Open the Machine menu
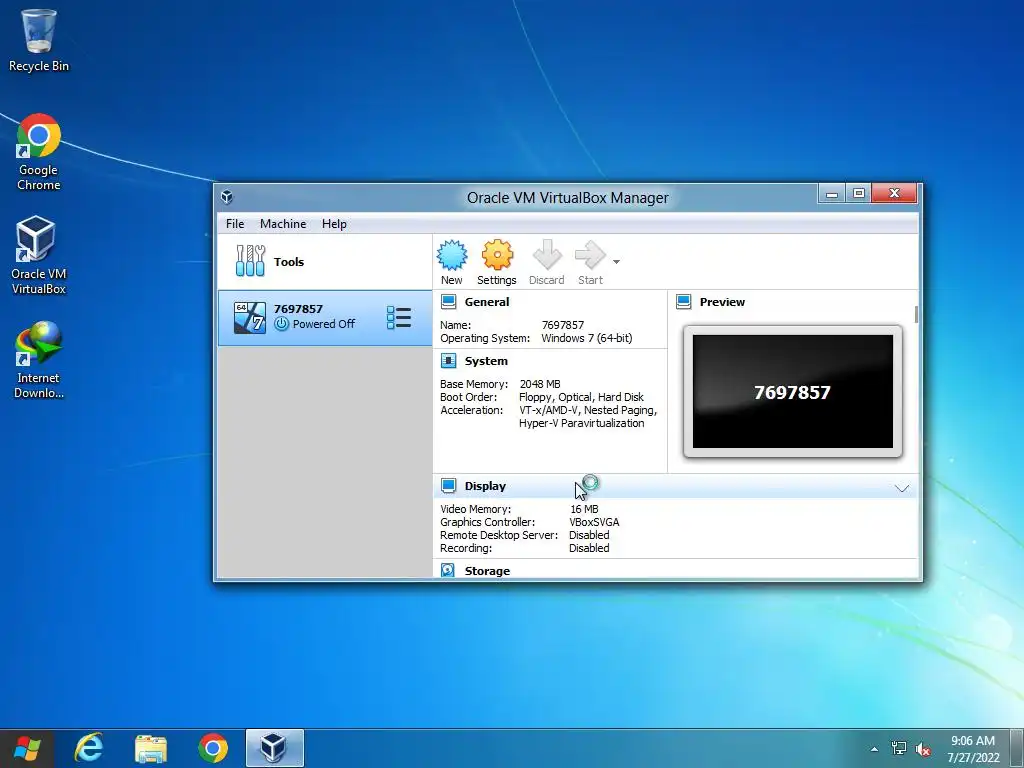 (283, 223)
